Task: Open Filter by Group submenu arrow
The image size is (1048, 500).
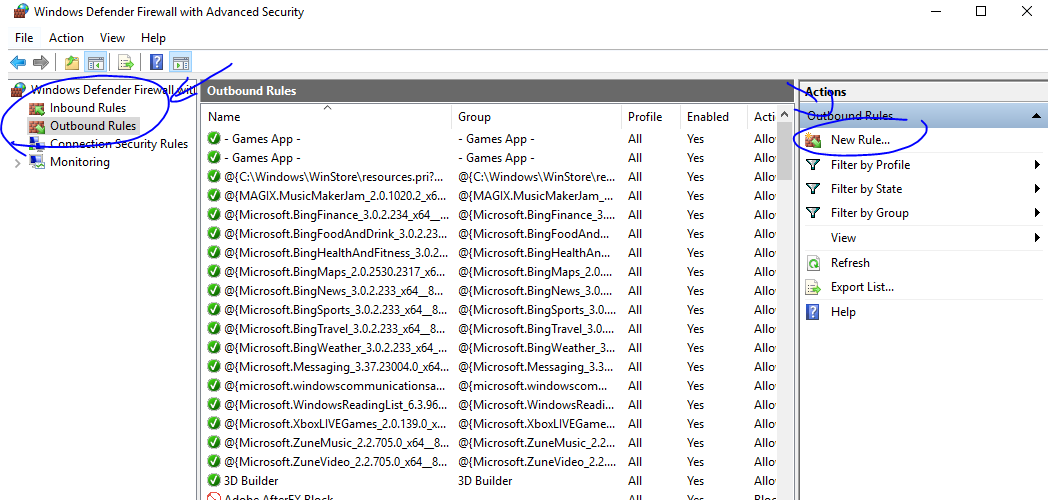Action: pos(1037,213)
